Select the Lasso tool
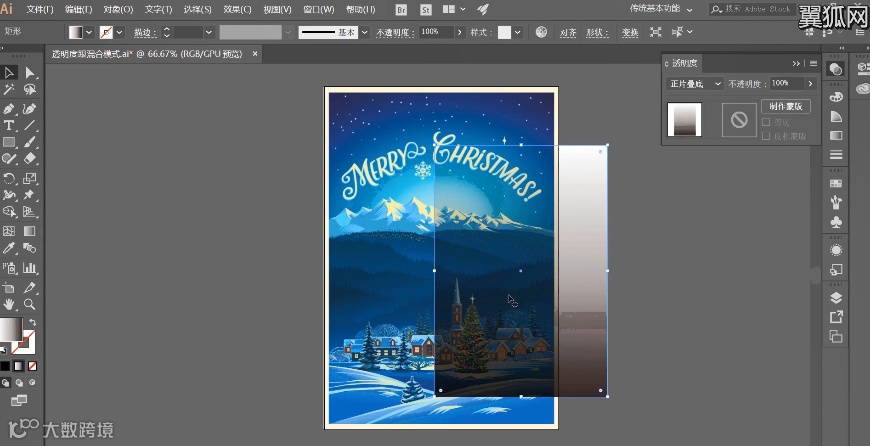The image size is (870, 446). point(30,90)
